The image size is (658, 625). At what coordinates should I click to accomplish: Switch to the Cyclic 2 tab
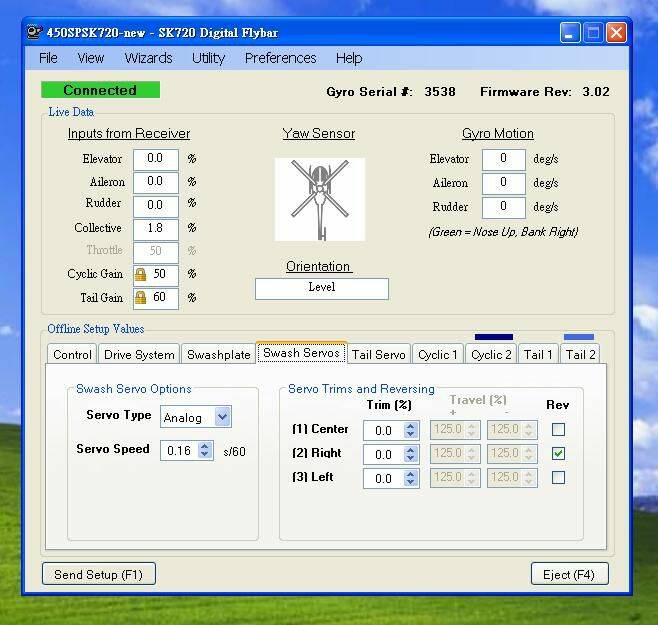tap(491, 355)
